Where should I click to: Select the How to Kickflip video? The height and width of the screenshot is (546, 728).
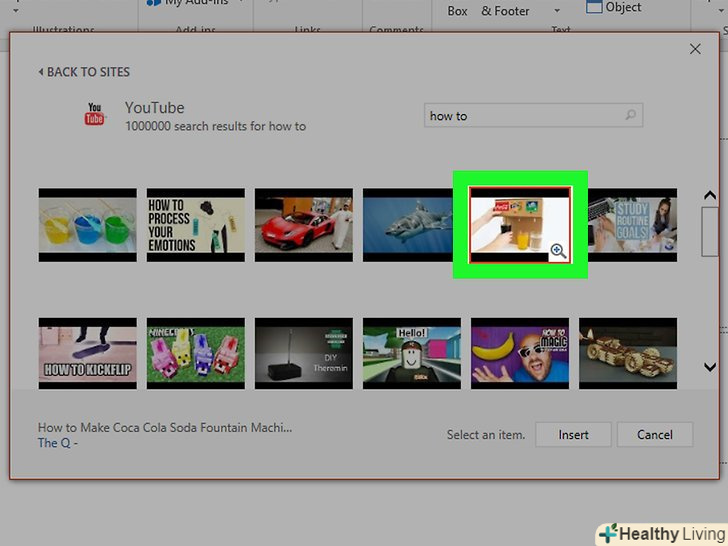[87, 354]
